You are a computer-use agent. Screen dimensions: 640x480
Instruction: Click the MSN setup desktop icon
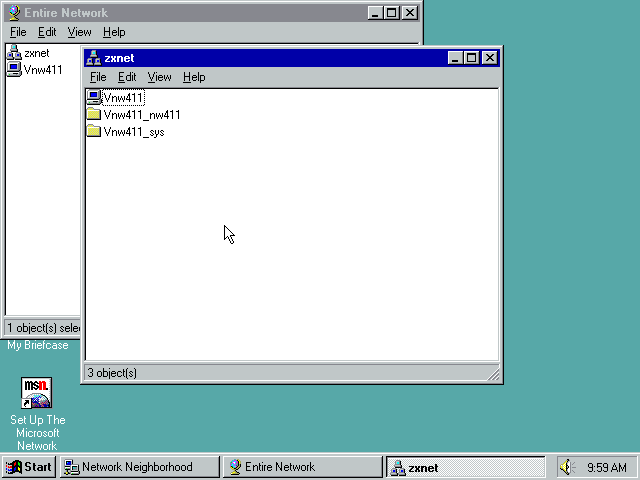tap(36, 393)
